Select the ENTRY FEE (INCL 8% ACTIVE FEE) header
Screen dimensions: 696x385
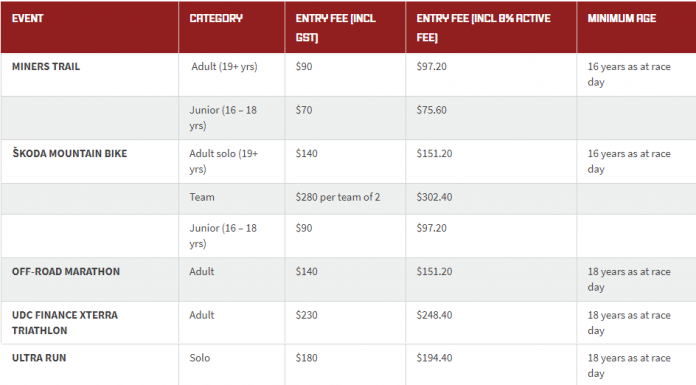coord(483,28)
